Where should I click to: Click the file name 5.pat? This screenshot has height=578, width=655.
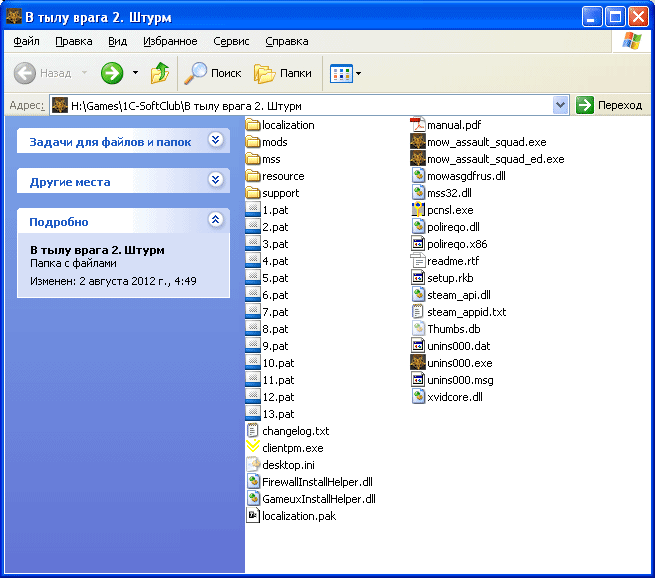coord(275,278)
